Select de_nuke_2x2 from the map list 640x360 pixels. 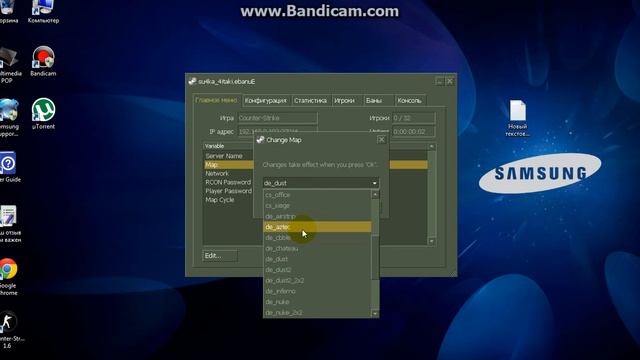pos(317,312)
